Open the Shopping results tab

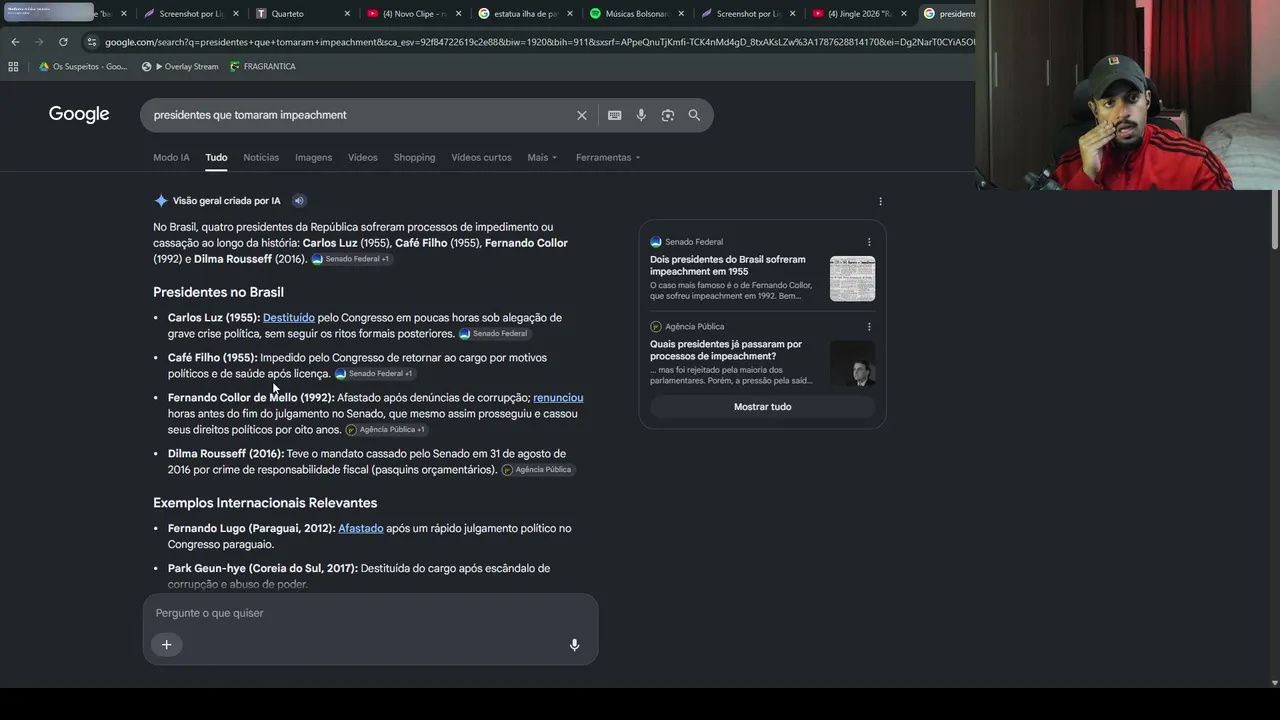(x=414, y=158)
